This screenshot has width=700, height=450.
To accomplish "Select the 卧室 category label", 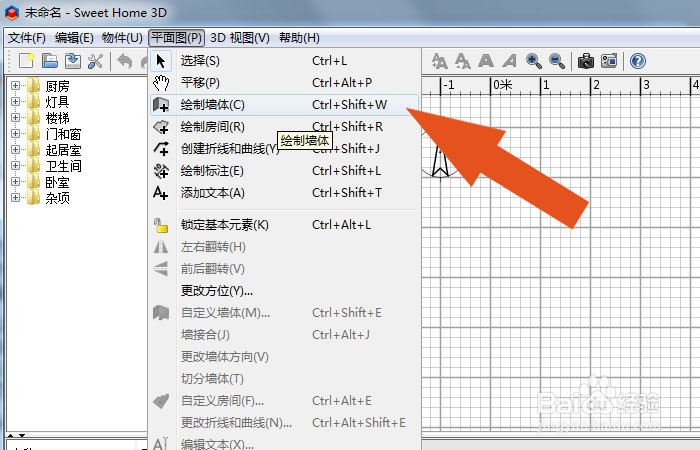I will tap(58, 182).
